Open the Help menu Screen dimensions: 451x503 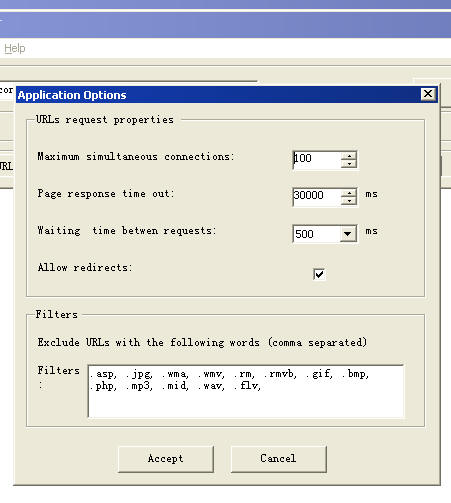(x=15, y=49)
